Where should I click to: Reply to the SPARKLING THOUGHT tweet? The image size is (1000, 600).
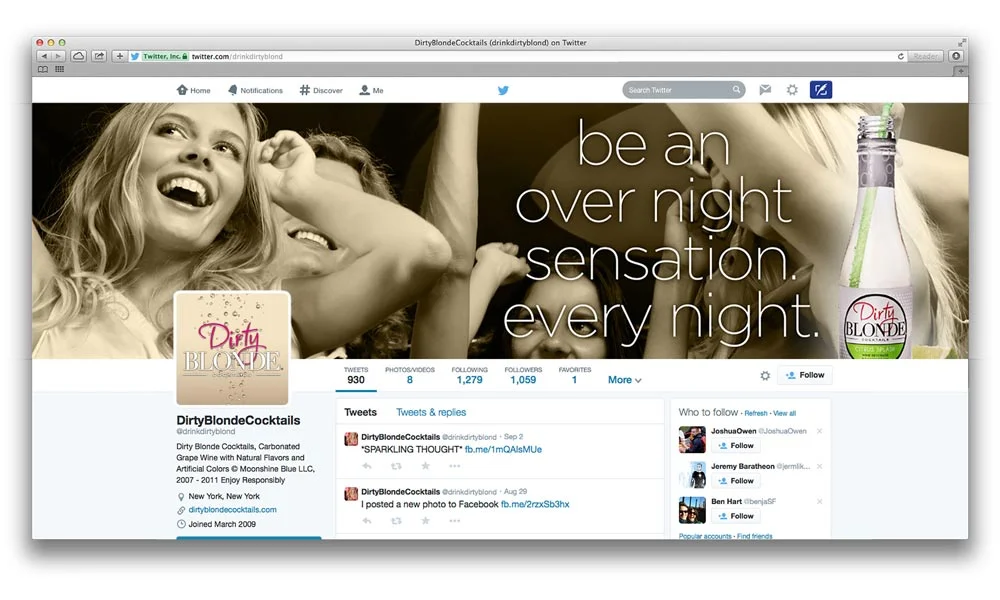[x=367, y=466]
